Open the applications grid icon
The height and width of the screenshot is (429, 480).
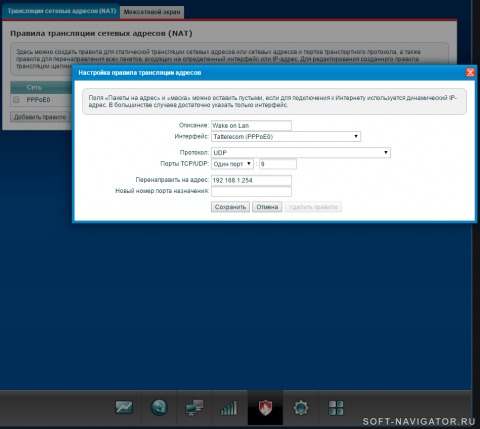(336, 408)
